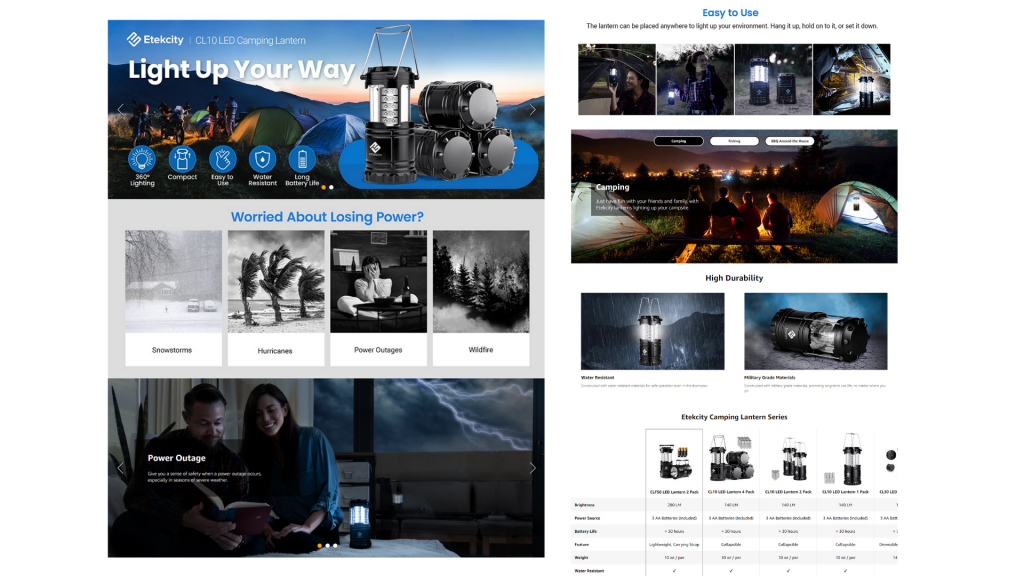Click the Hurricanes image card
The image size is (1024, 576).
coord(275,297)
